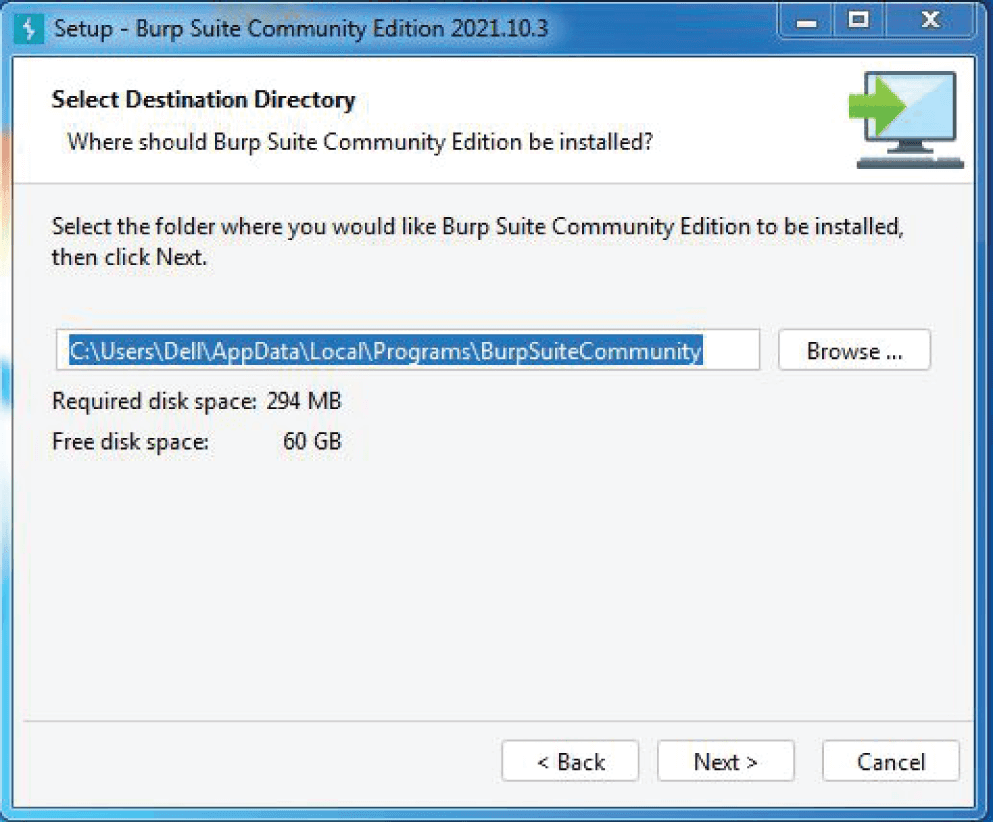Click the Free disk space label
Viewport: 993px width, 822px height.
[130, 441]
